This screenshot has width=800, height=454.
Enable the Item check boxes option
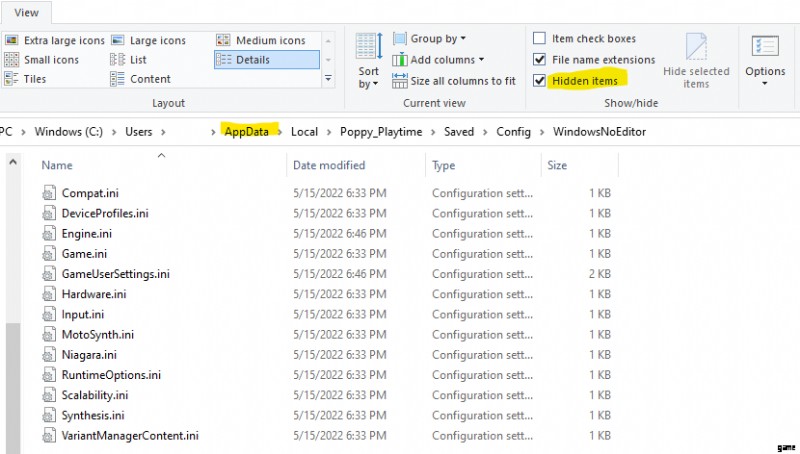coord(540,39)
